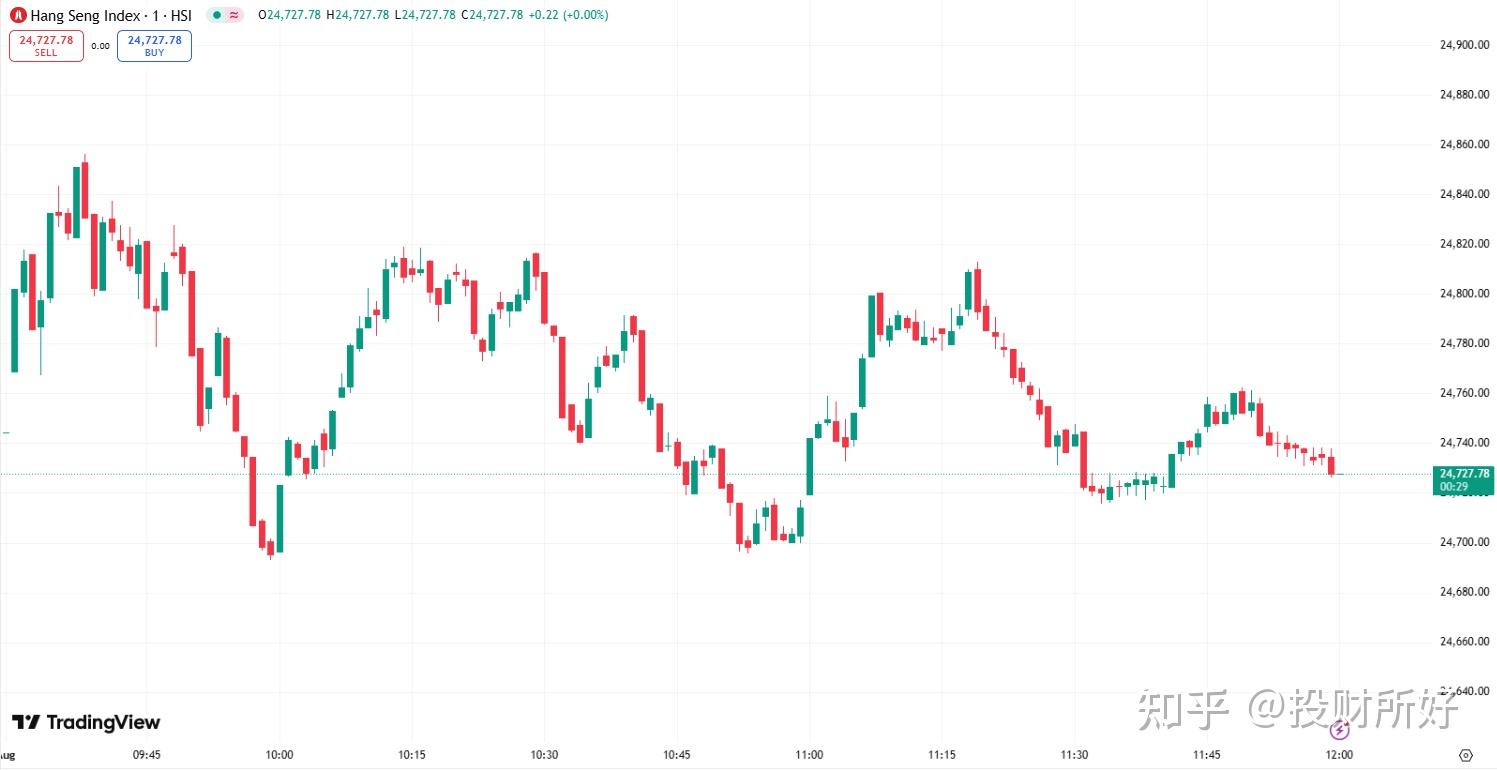Click the 24,800.00 price axis label

click(x=1464, y=293)
